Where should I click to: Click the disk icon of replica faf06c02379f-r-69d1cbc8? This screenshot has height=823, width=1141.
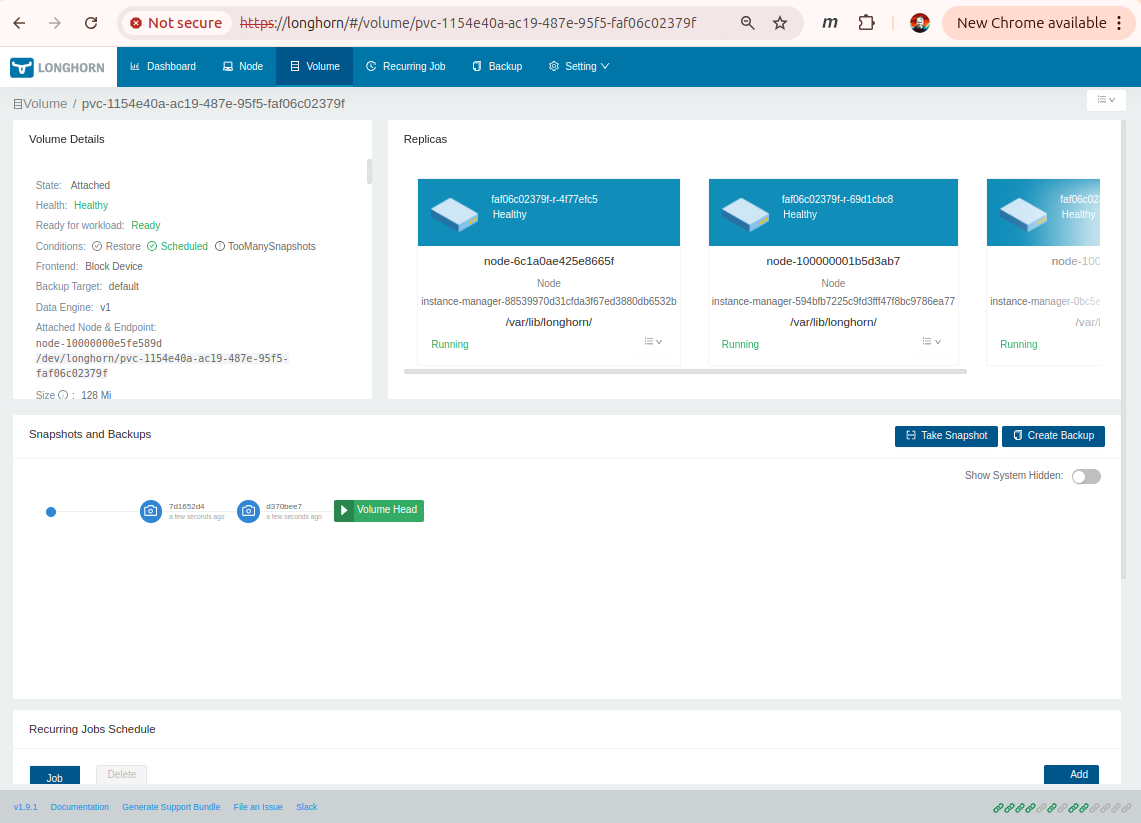click(x=745, y=214)
